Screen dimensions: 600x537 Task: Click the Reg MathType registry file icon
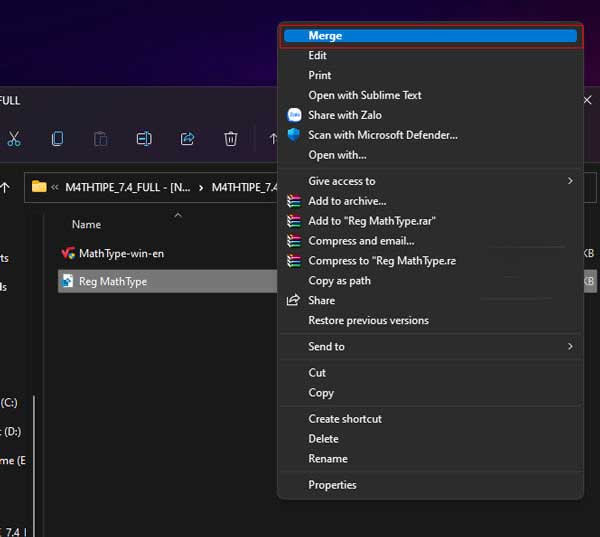pos(68,281)
